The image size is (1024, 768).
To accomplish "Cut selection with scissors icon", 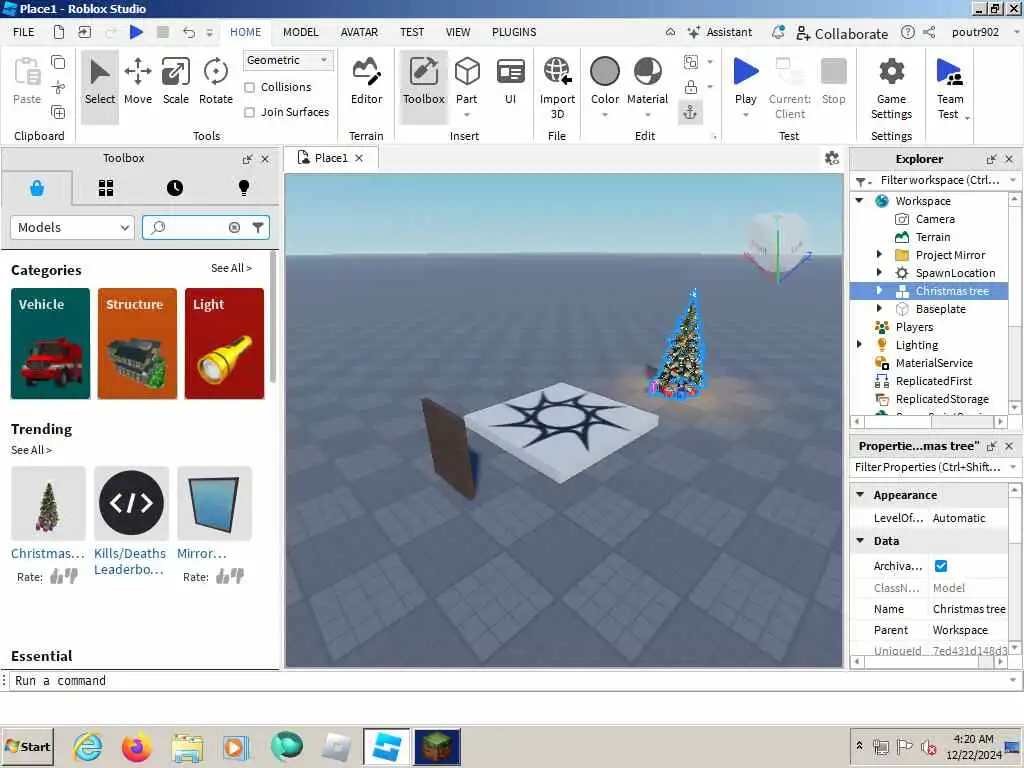I will tap(58, 87).
